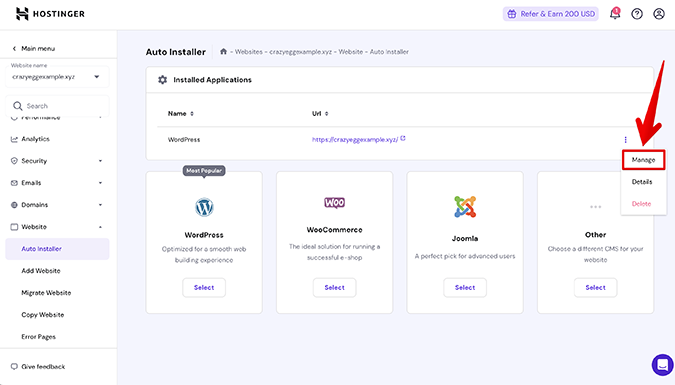Screen dimensions: 675x385
Task: Click the Give feedback speech icon
Action: 14,366
